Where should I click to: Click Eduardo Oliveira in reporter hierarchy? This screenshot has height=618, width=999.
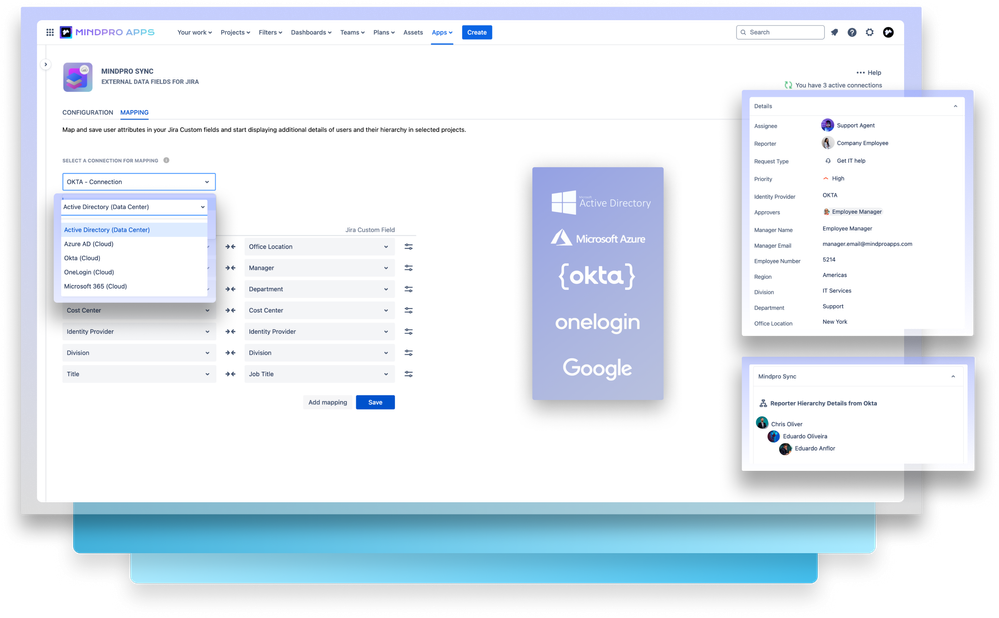(x=805, y=436)
